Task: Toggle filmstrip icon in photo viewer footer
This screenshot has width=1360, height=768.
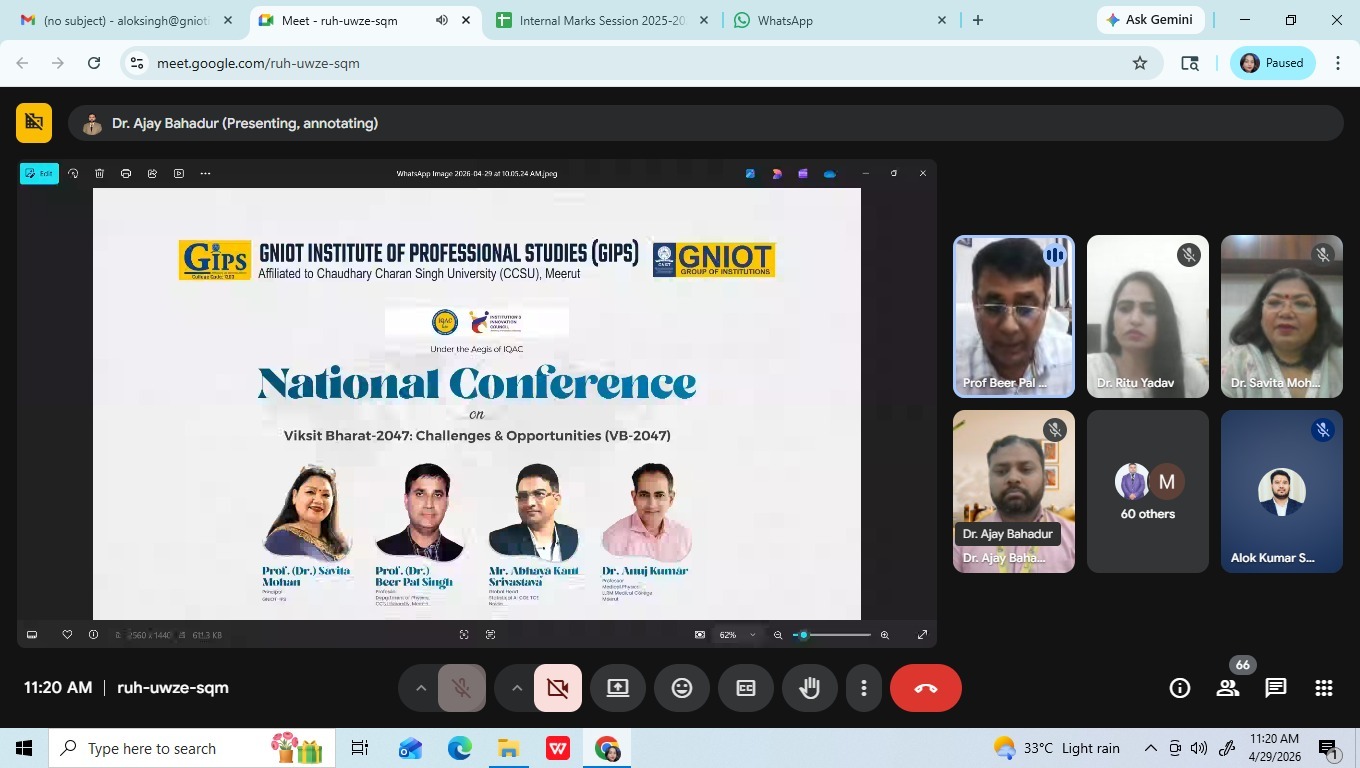Action: coord(32,635)
